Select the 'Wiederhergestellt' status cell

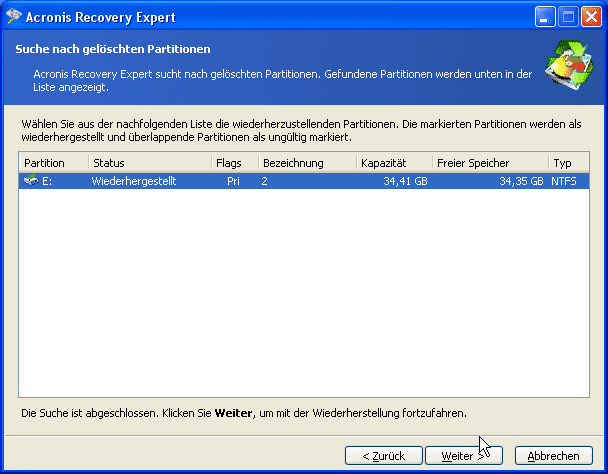pyautogui.click(x=134, y=181)
